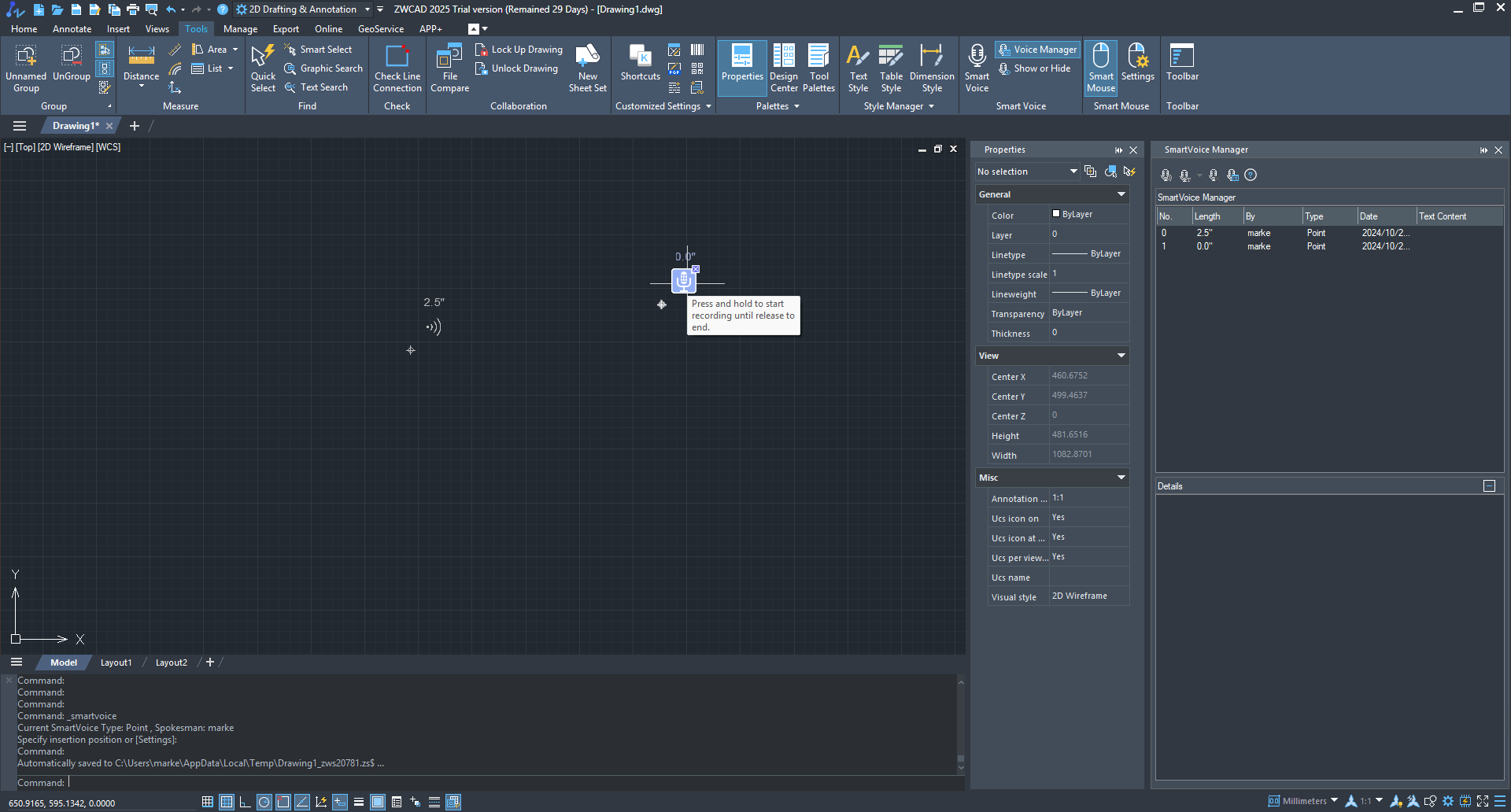The width and height of the screenshot is (1511, 812).
Task: Click the command line input field
Action: [512, 782]
